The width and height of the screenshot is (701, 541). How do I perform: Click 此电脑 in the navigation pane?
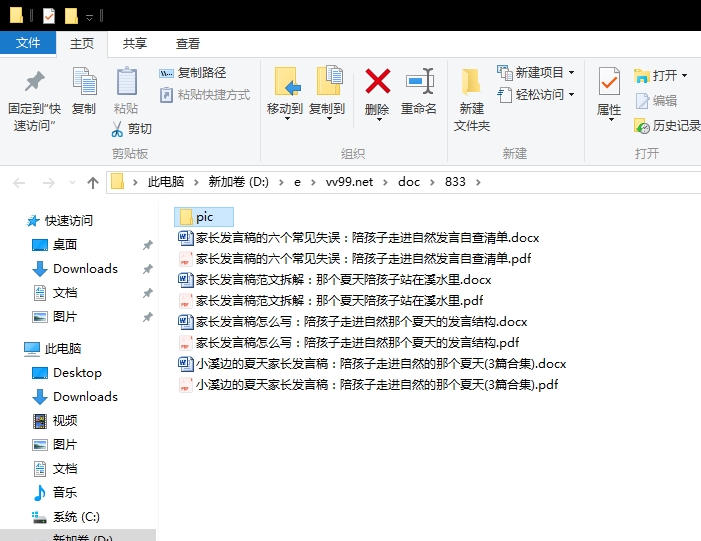pyautogui.click(x=52, y=349)
